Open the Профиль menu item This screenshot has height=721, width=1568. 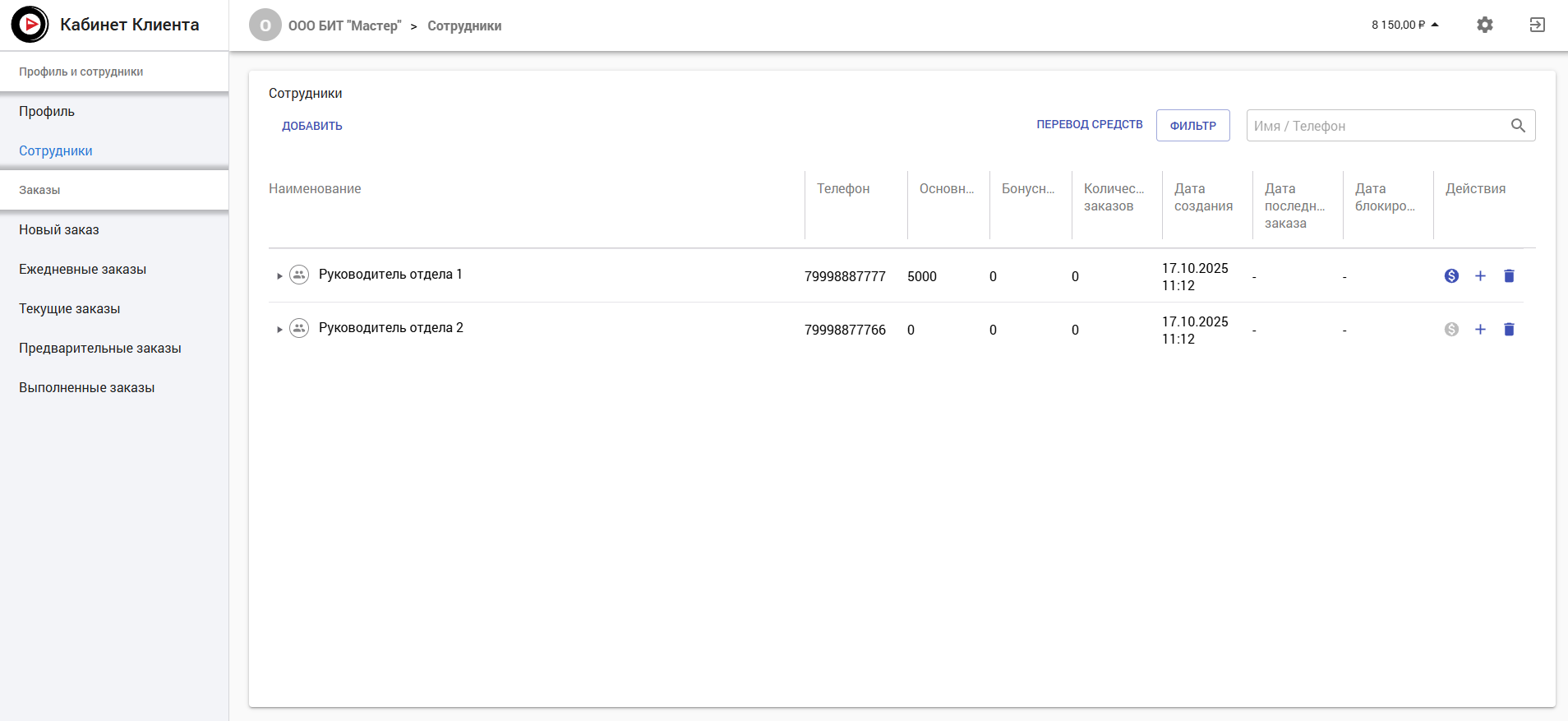tap(47, 112)
